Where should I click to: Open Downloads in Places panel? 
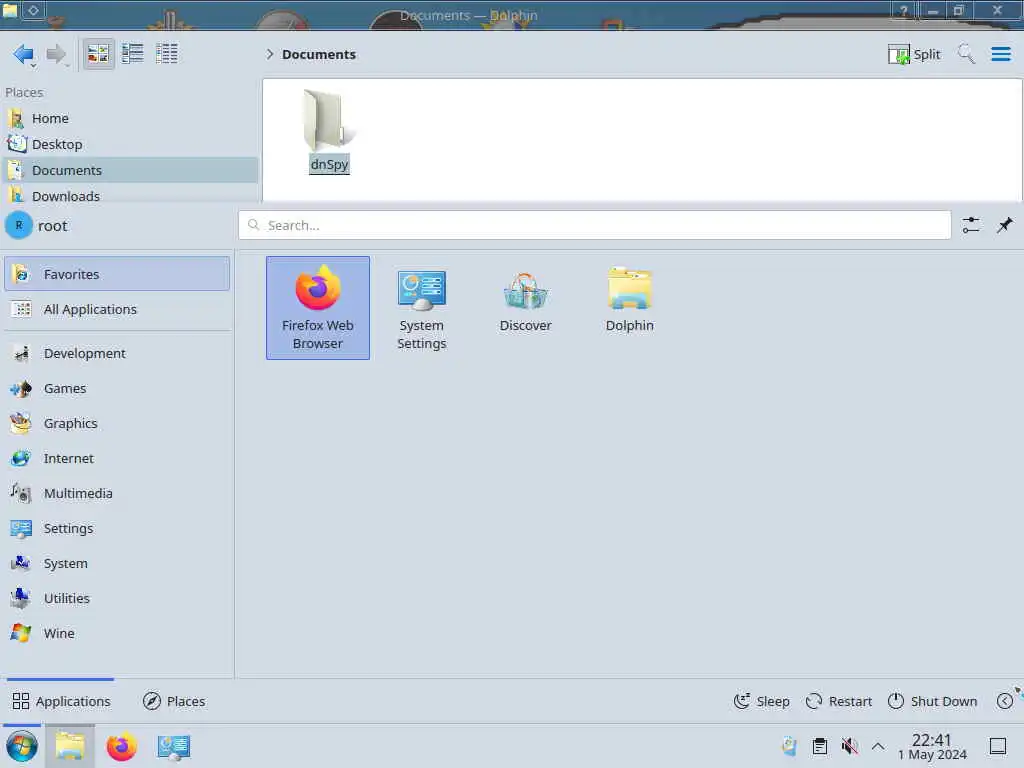tap(131, 195)
